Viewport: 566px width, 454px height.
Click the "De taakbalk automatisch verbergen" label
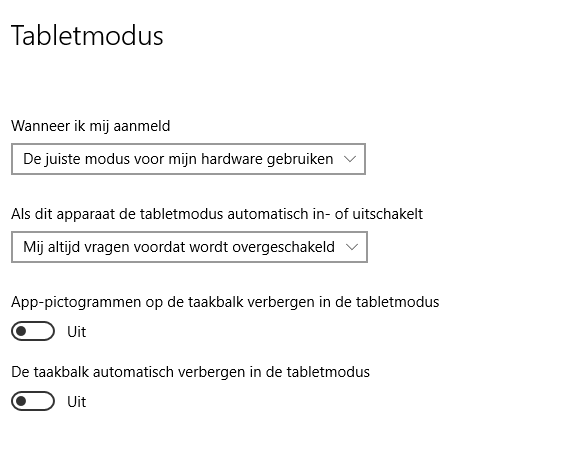point(191,372)
